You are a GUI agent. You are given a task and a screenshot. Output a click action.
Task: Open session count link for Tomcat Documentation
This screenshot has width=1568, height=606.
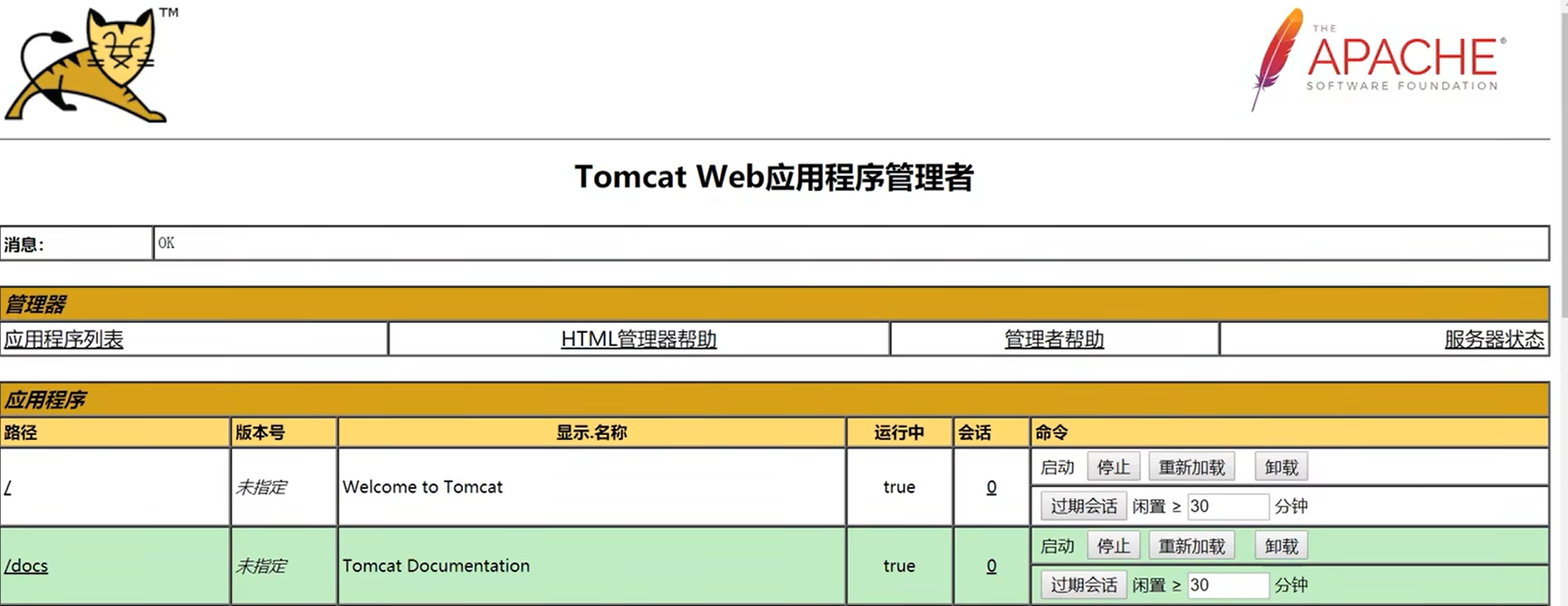tap(991, 566)
